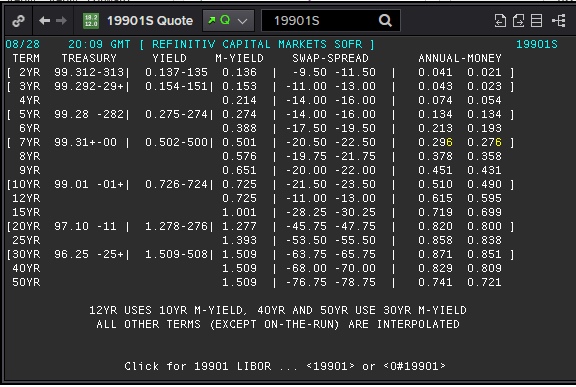This screenshot has height=387, width=576.
Task: Click the related hierarchy tree icon
Action: (x=559, y=21)
